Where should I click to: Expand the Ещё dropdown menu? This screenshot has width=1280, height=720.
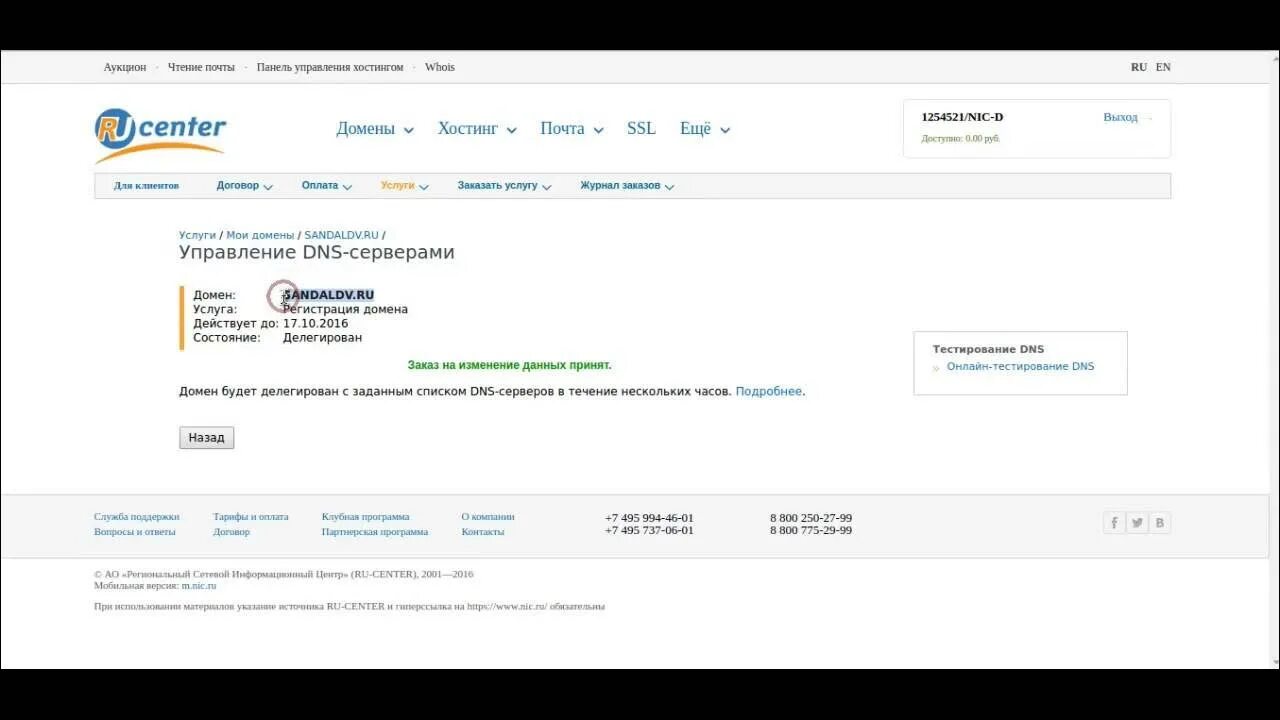point(704,129)
